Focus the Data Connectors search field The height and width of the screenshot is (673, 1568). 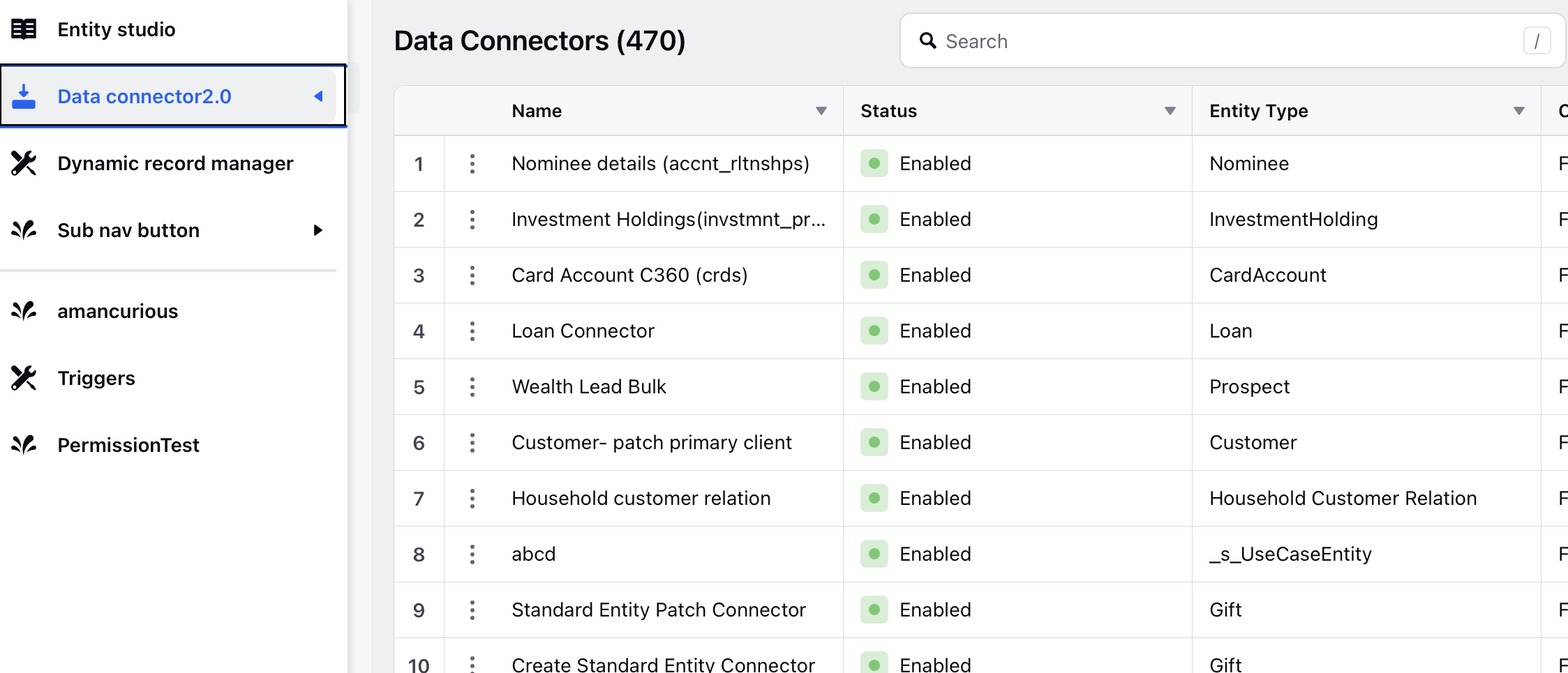pos(1233,41)
